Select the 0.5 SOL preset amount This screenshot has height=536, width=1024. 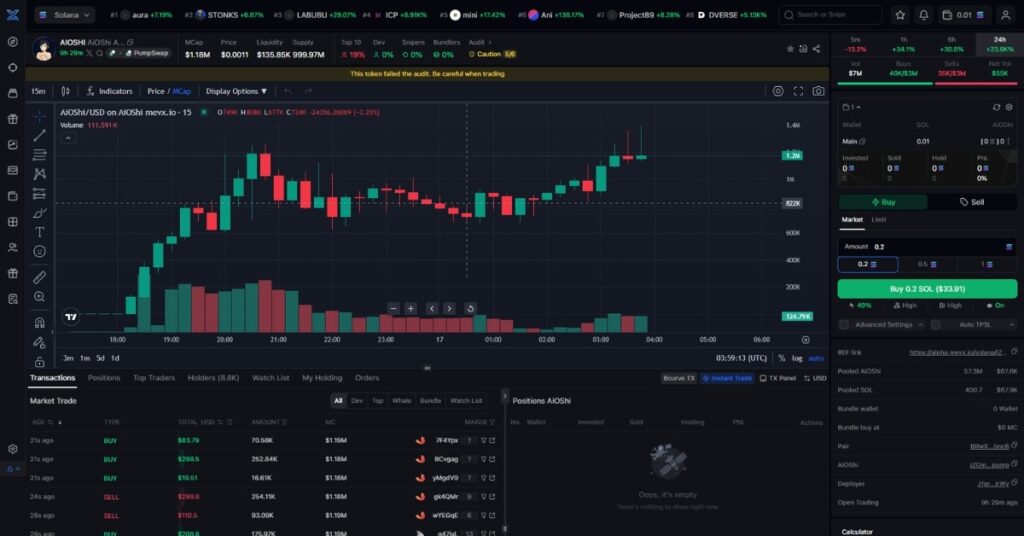(927, 264)
